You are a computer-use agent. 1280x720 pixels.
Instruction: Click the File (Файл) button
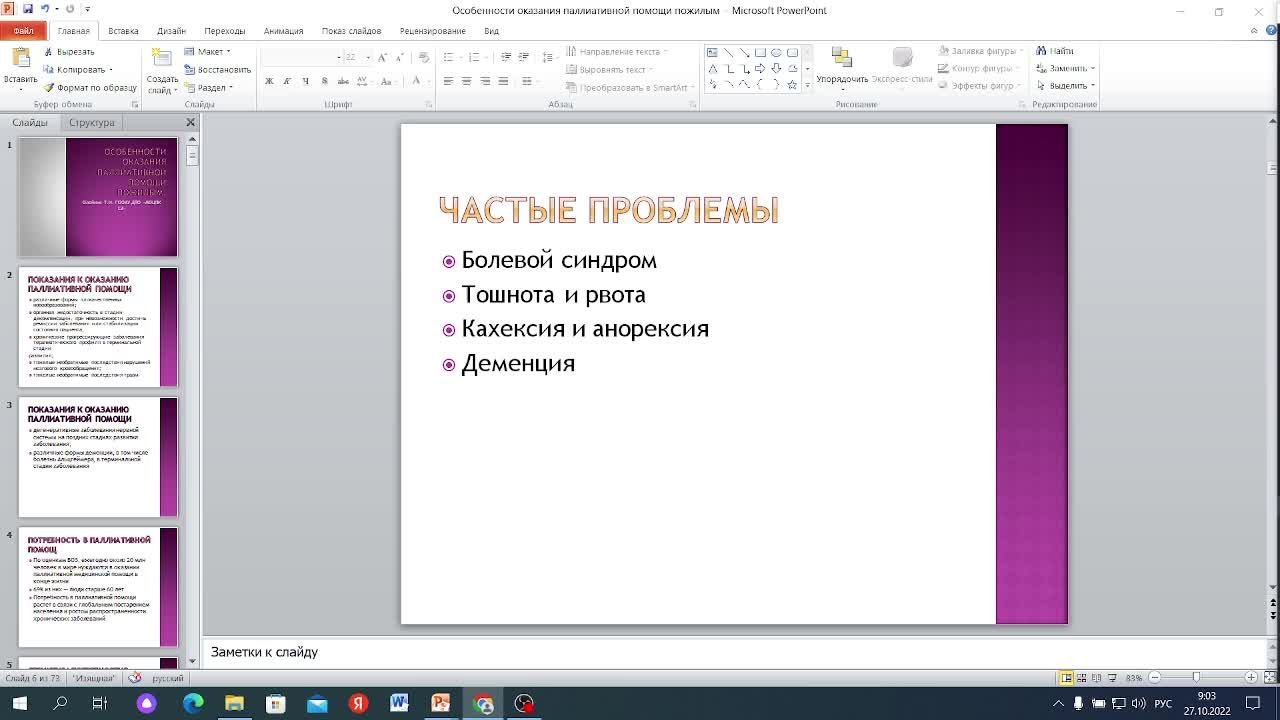point(23,31)
